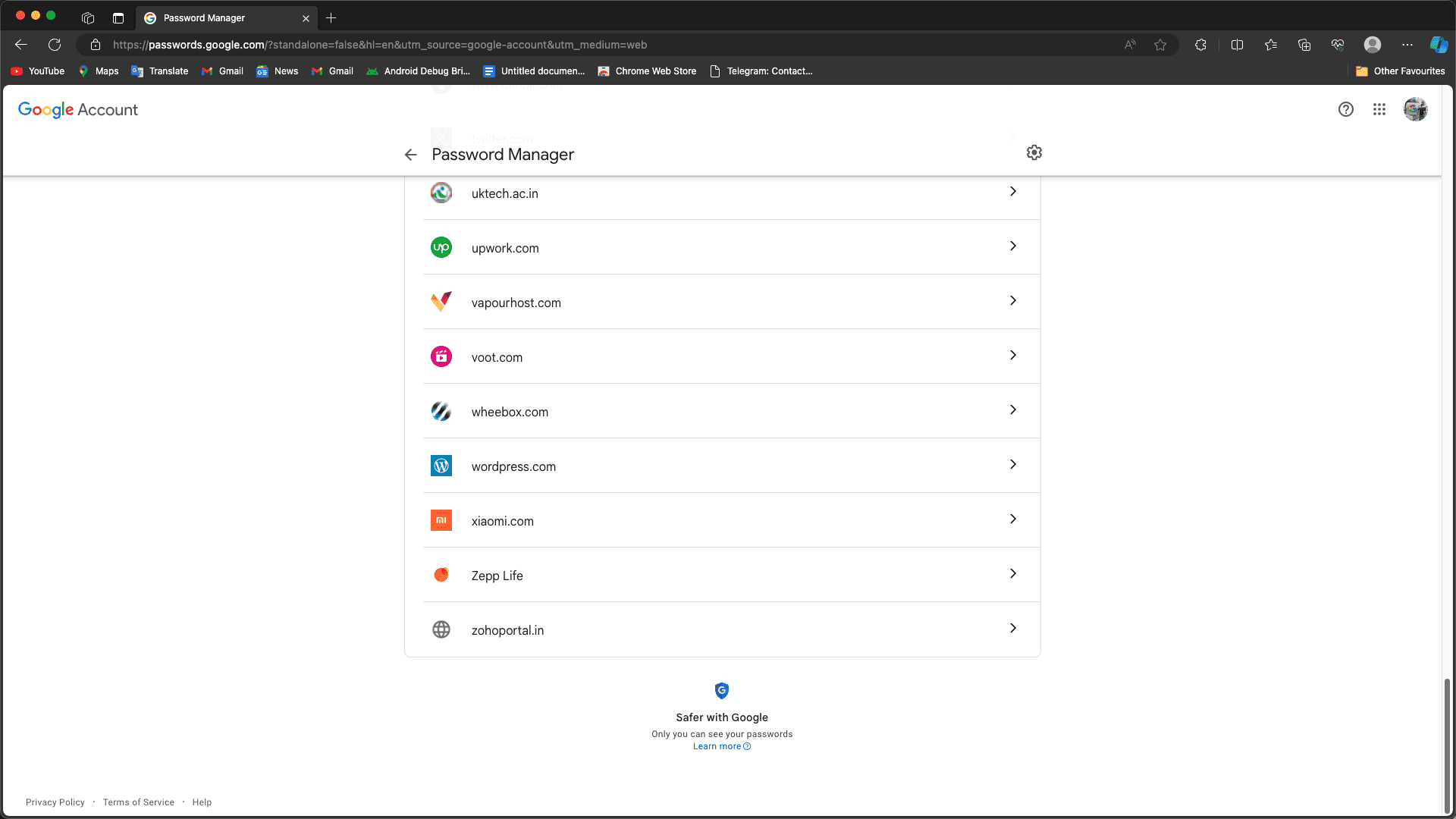This screenshot has height=819, width=1456.
Task: Click the vapourhost.com entry icon
Action: [x=441, y=302]
